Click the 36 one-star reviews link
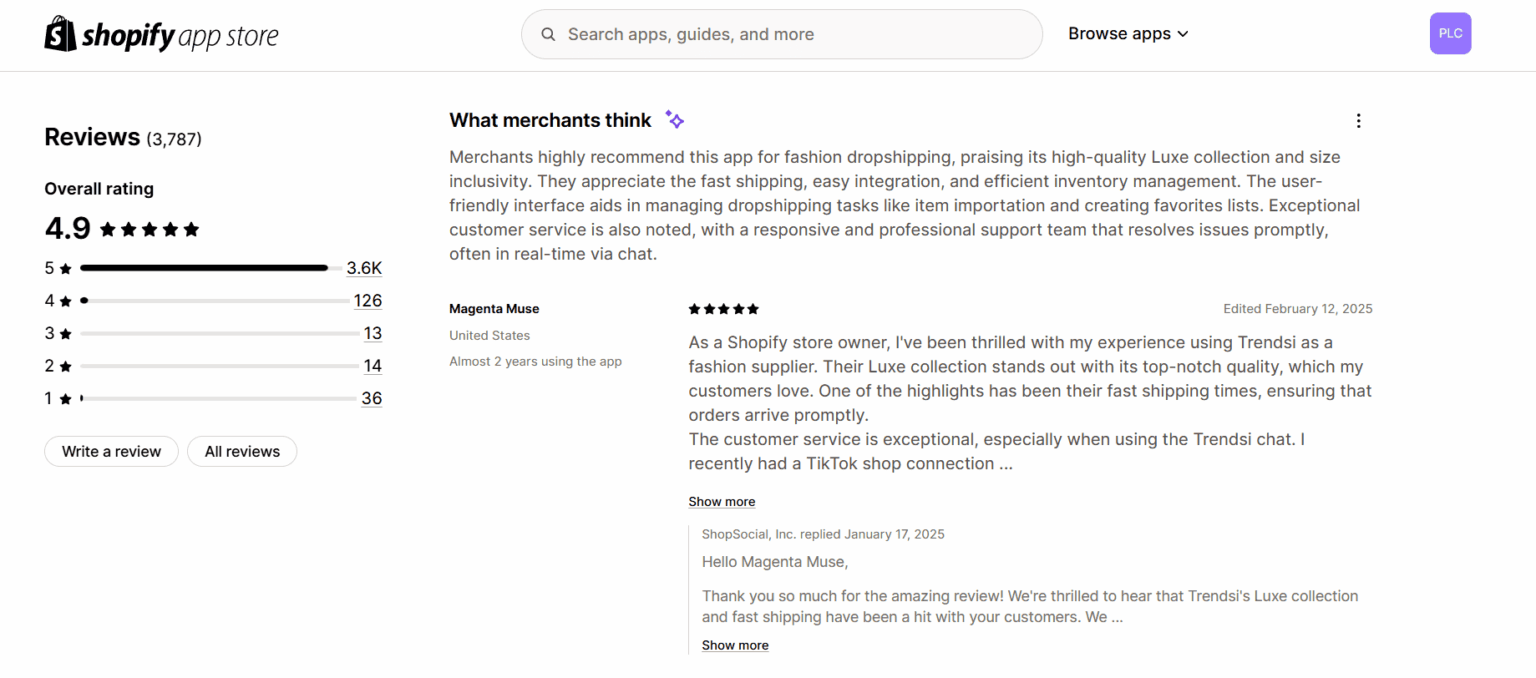The image size is (1536, 678). pyautogui.click(x=371, y=398)
